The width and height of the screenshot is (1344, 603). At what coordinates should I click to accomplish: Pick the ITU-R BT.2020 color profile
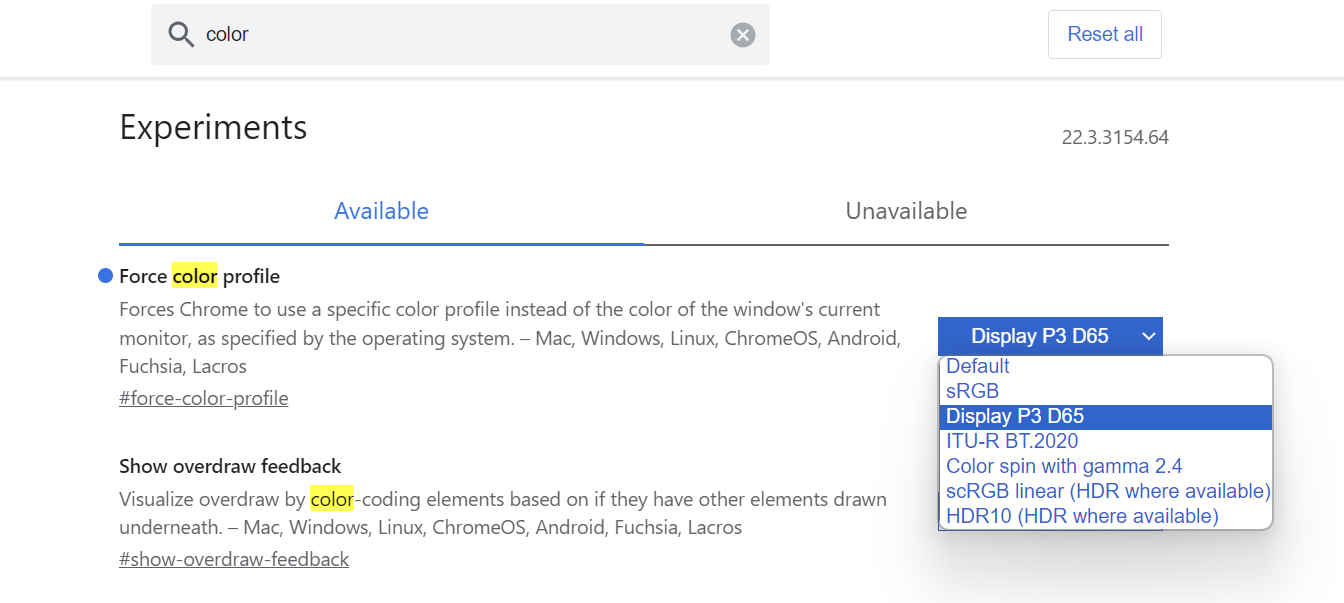click(1012, 441)
